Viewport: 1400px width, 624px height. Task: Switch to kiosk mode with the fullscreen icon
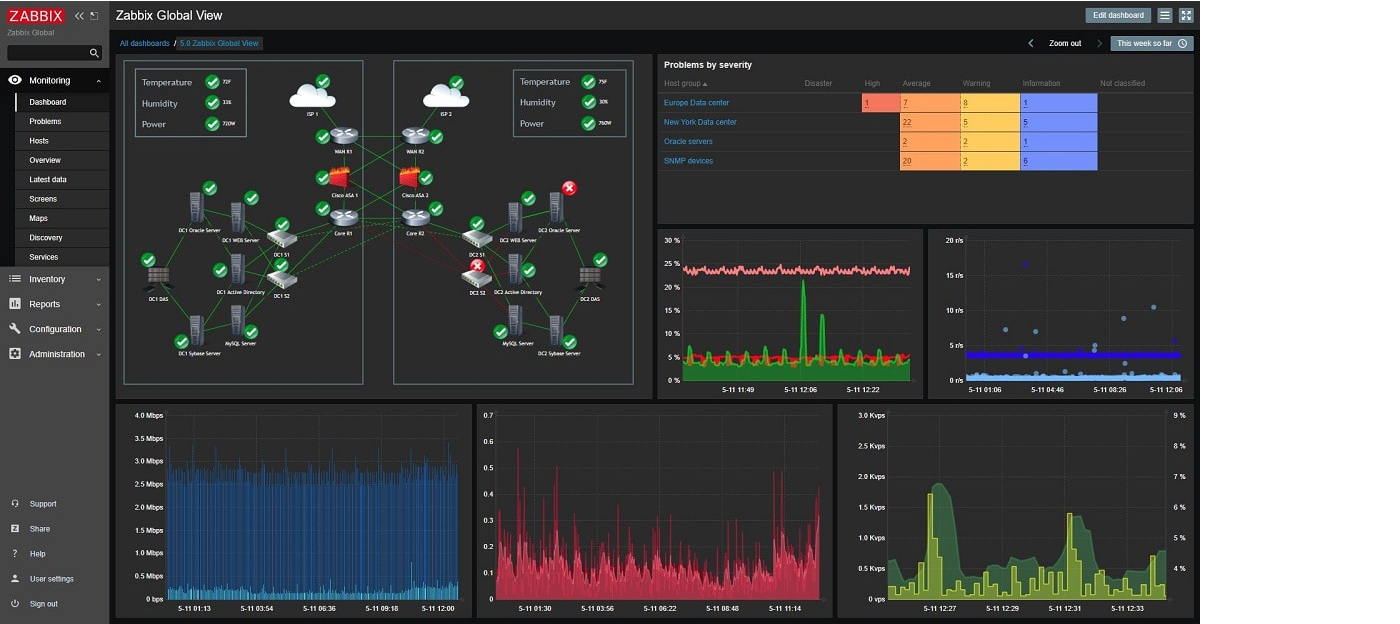(1186, 15)
